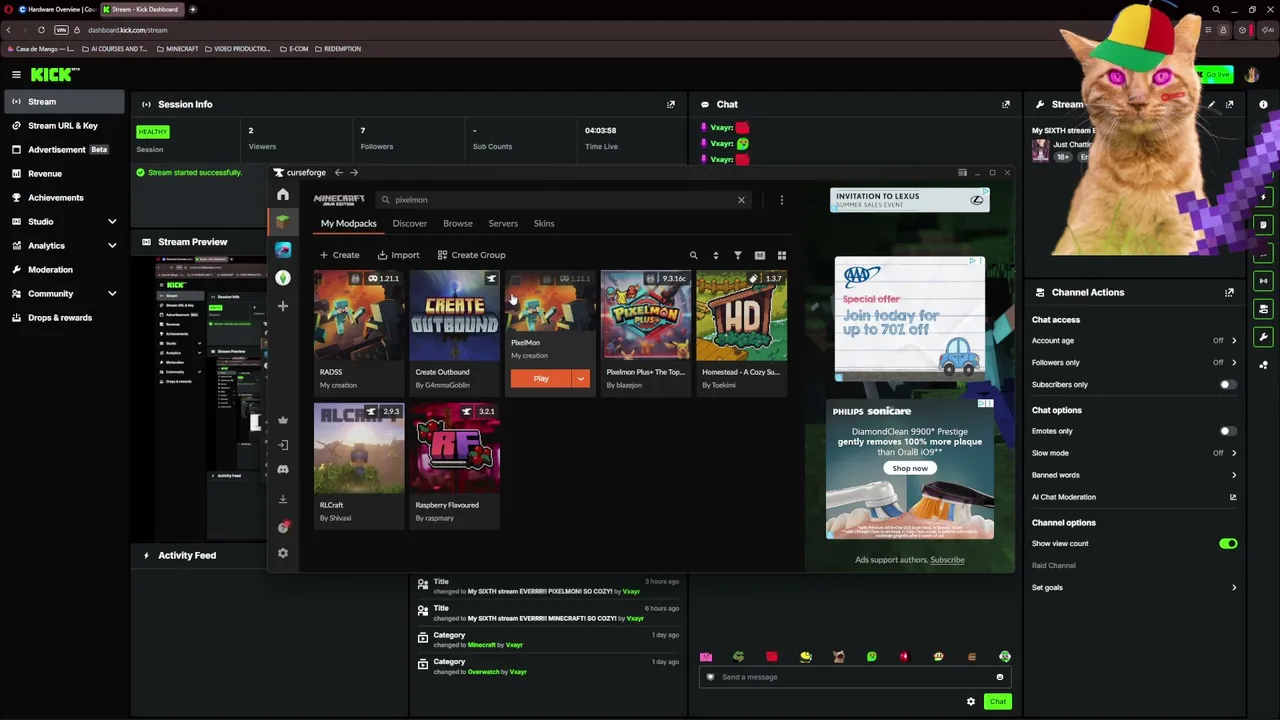Screen dimensions: 1280x720
Task: Open the Skins tab
Action: click(x=544, y=224)
